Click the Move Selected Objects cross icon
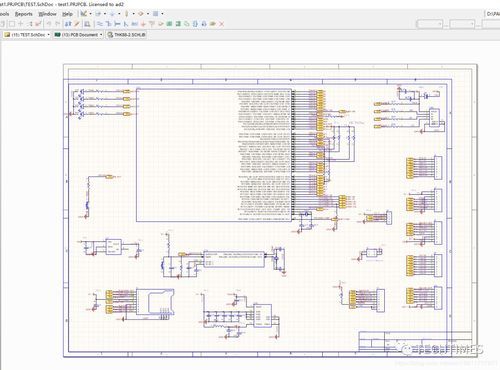This screenshot has height=370, width=500. [20, 24]
